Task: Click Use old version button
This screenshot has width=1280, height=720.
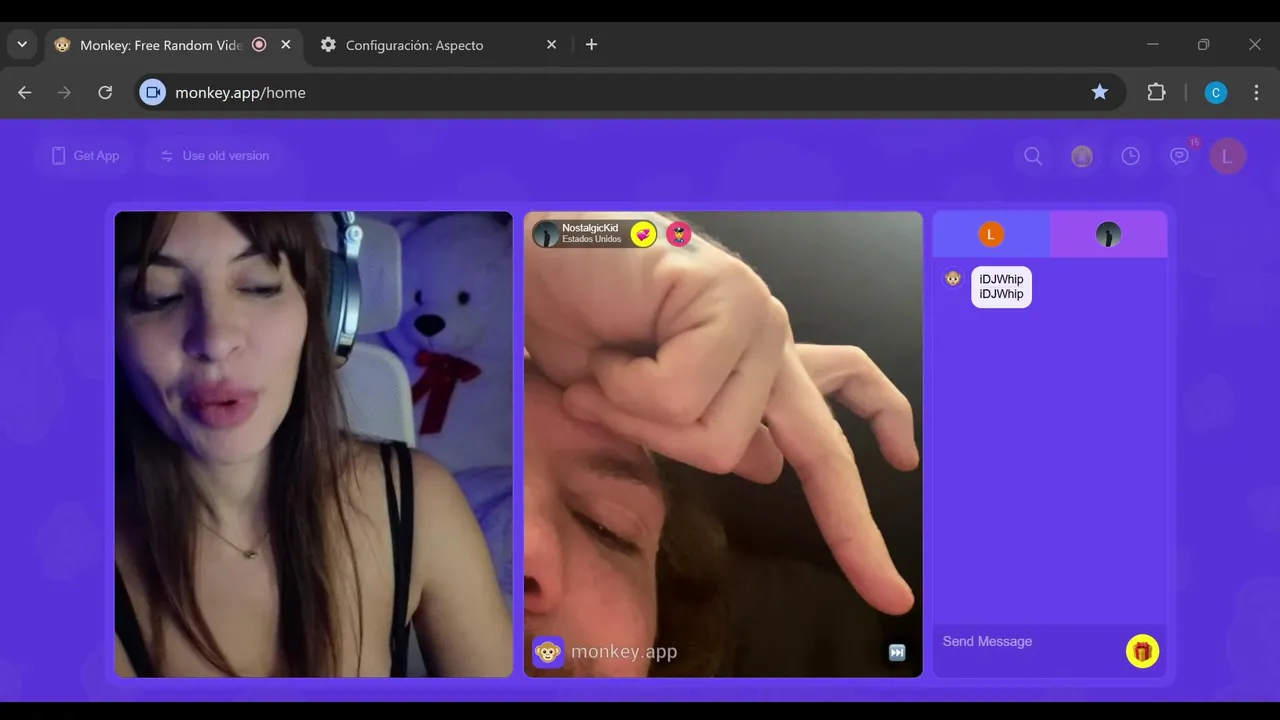Action: coord(215,156)
